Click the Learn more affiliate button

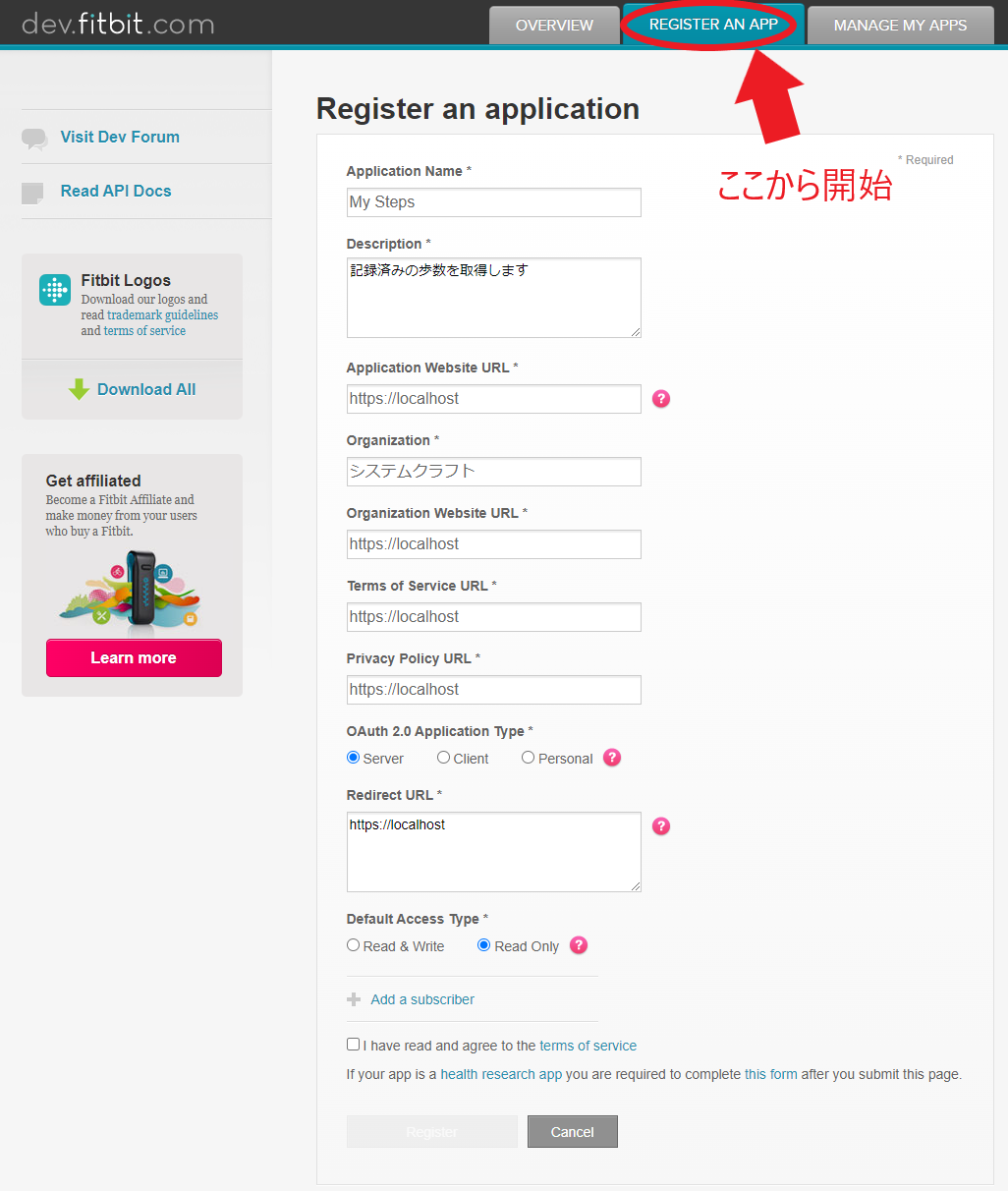pos(133,657)
